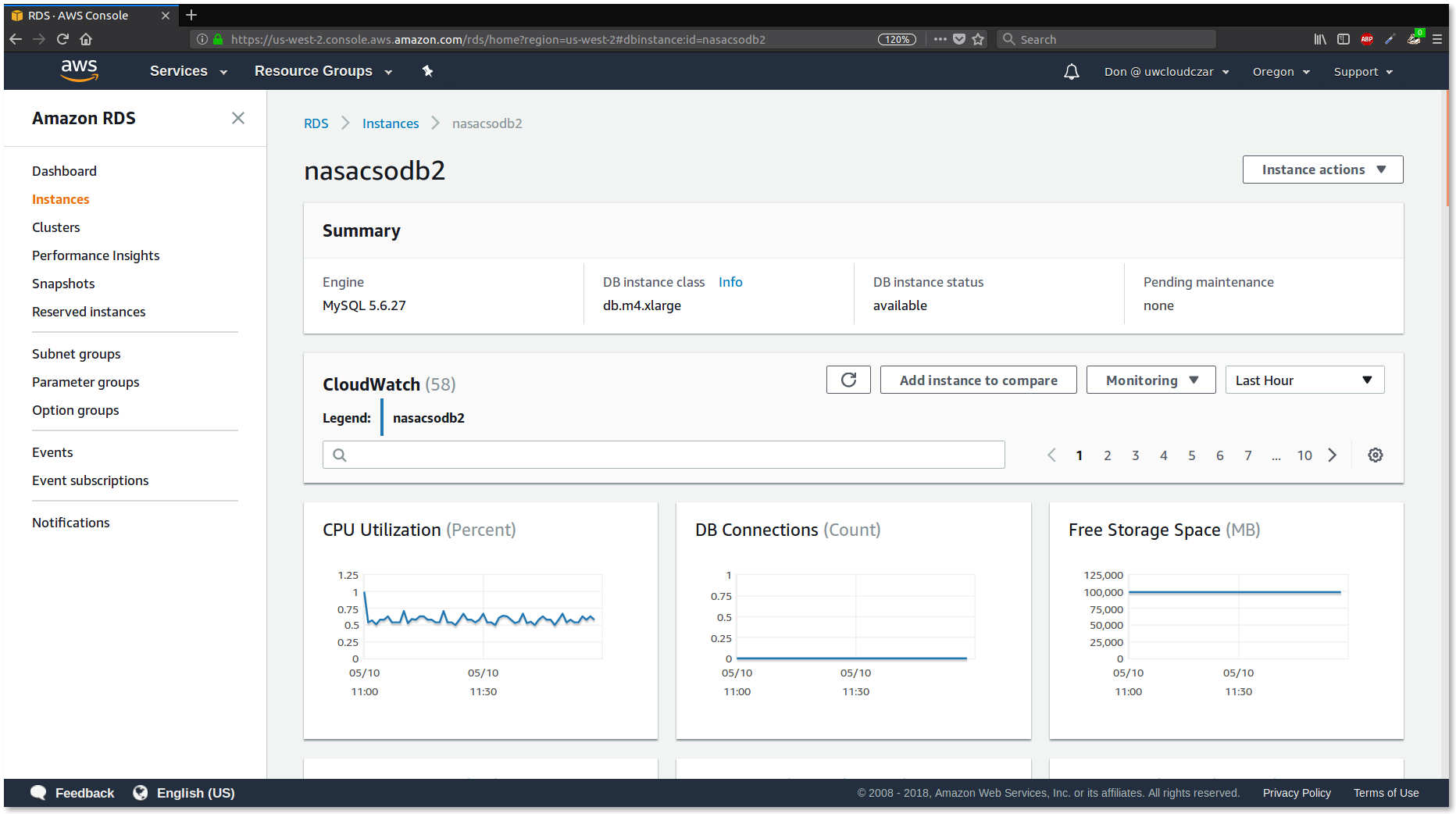Go to metrics page 10
This screenshot has height=814, width=1456.
coord(1304,455)
